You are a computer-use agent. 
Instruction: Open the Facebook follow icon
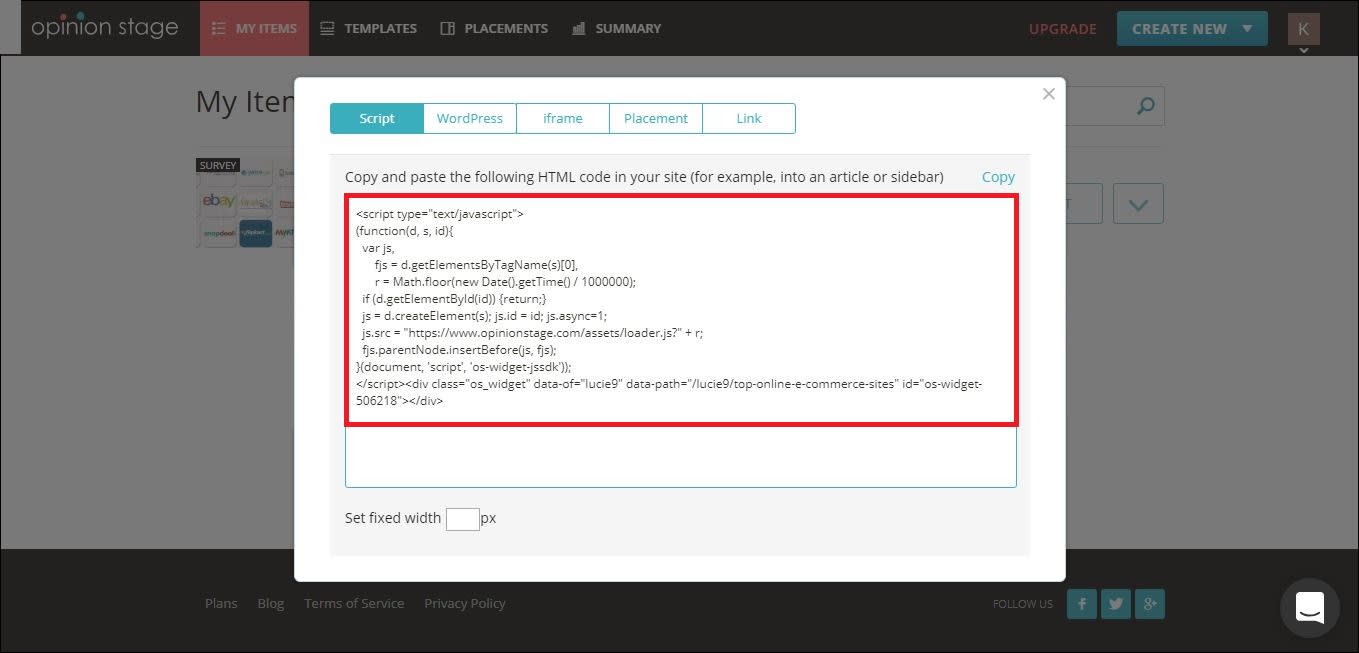pyautogui.click(x=1081, y=603)
